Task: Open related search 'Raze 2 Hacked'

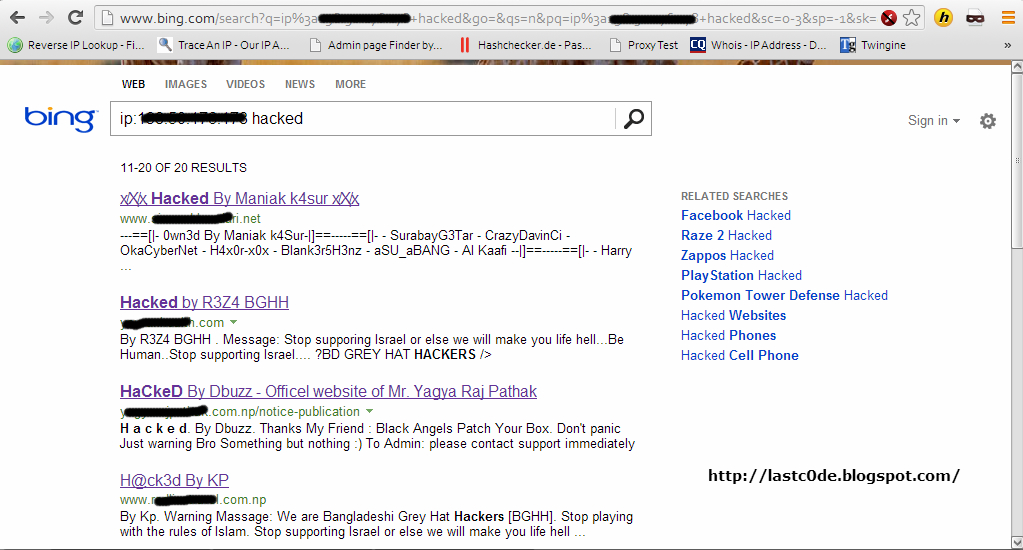Action: point(726,236)
